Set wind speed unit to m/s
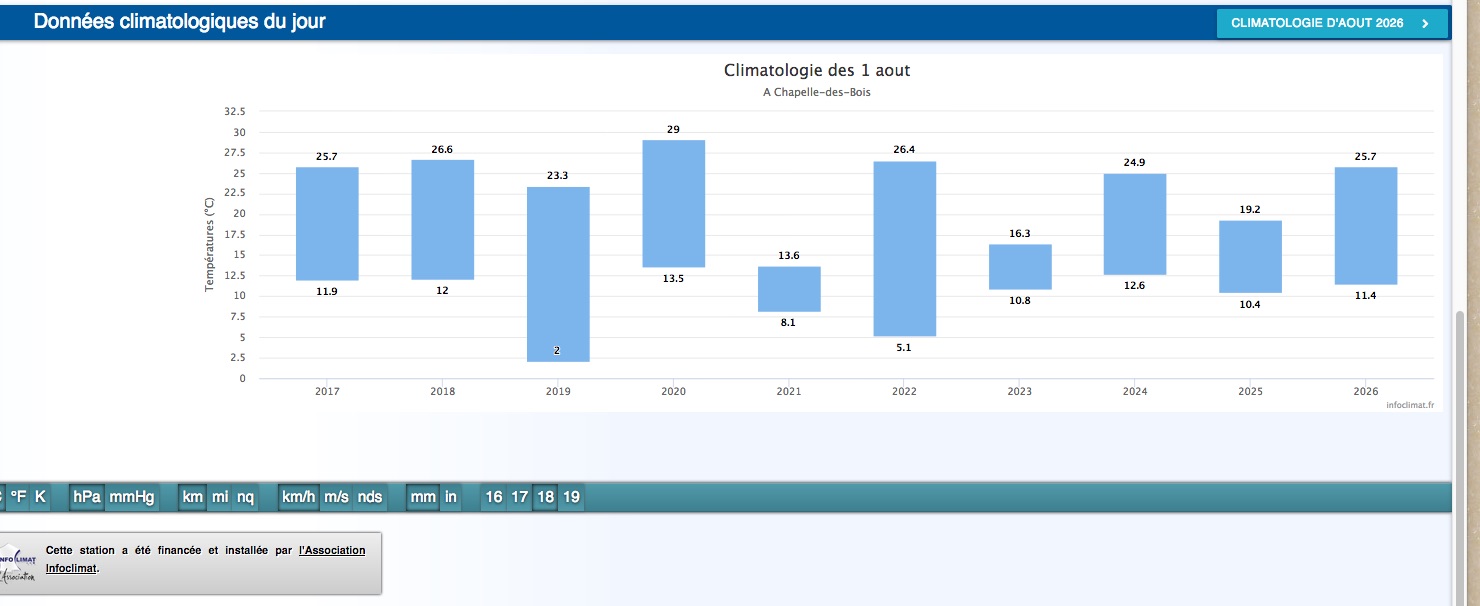This screenshot has height=606, width=1480. (x=336, y=497)
